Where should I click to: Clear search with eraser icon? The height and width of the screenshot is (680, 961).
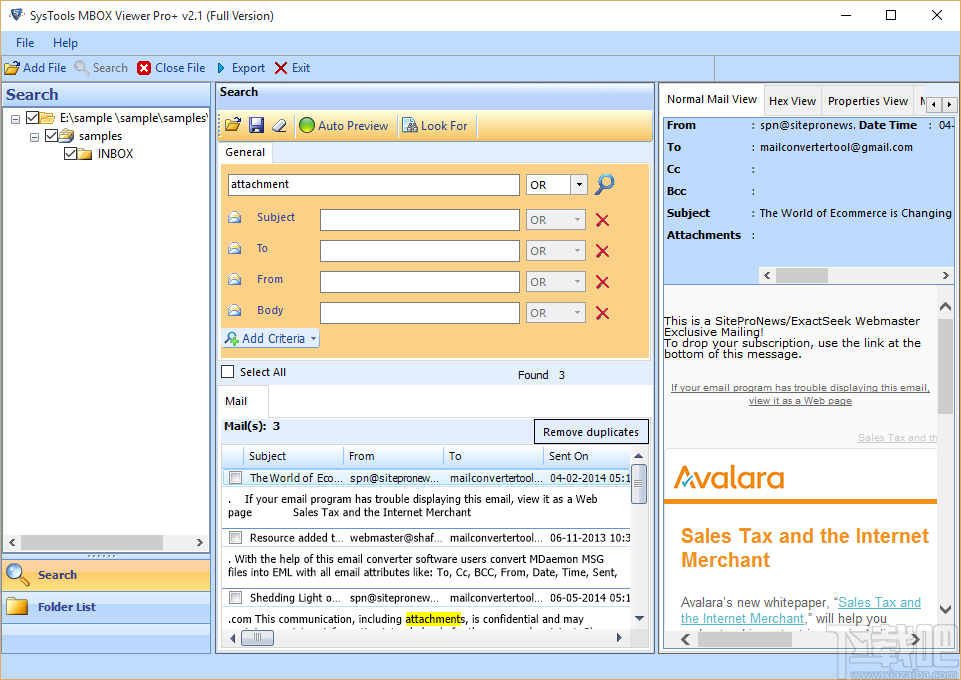[279, 125]
